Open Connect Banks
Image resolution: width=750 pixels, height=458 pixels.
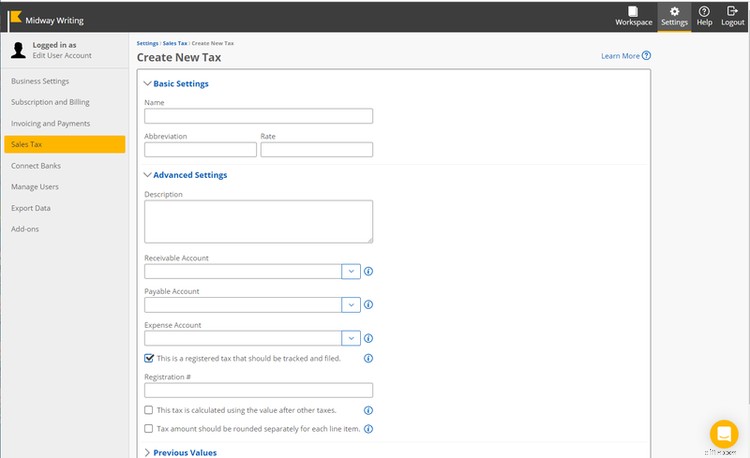point(36,166)
